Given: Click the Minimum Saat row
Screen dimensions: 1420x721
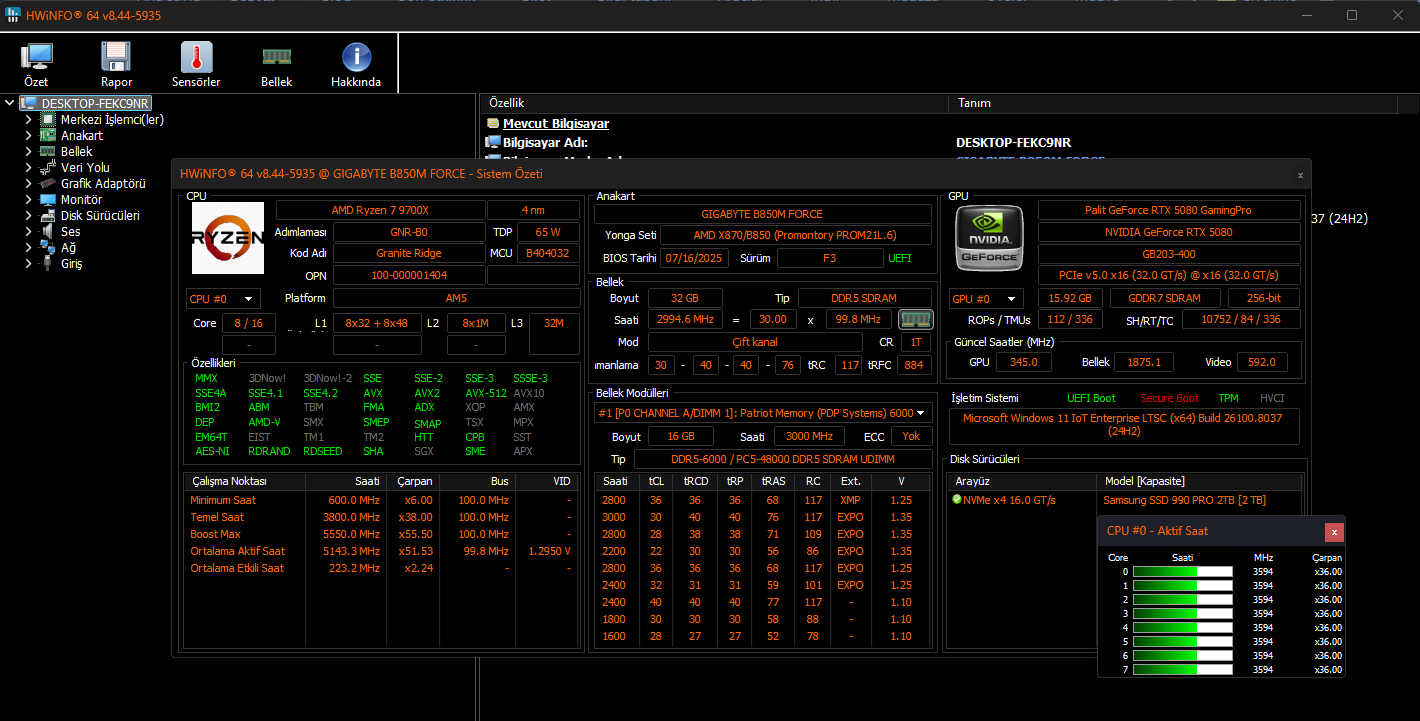Looking at the screenshot, I should click(380, 500).
